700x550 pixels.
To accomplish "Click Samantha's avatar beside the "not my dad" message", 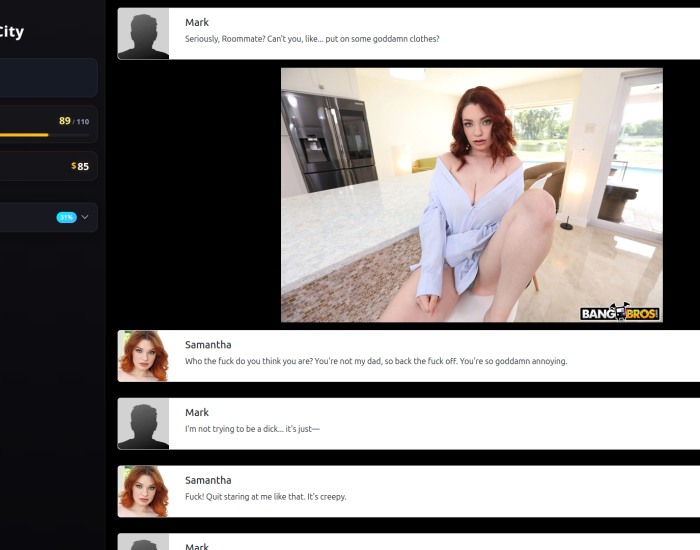I will (x=143, y=356).
